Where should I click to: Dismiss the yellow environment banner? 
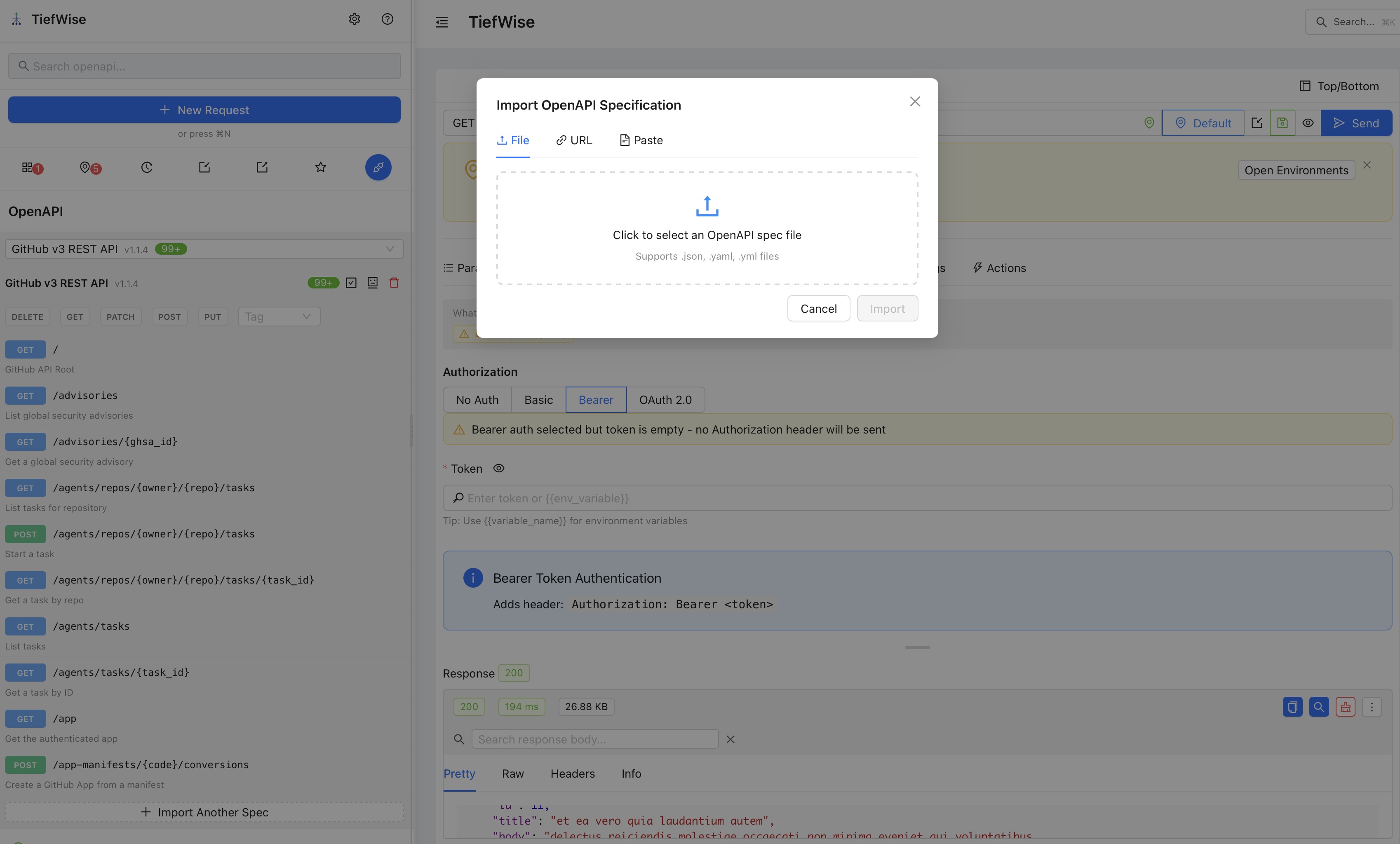[x=1367, y=165]
